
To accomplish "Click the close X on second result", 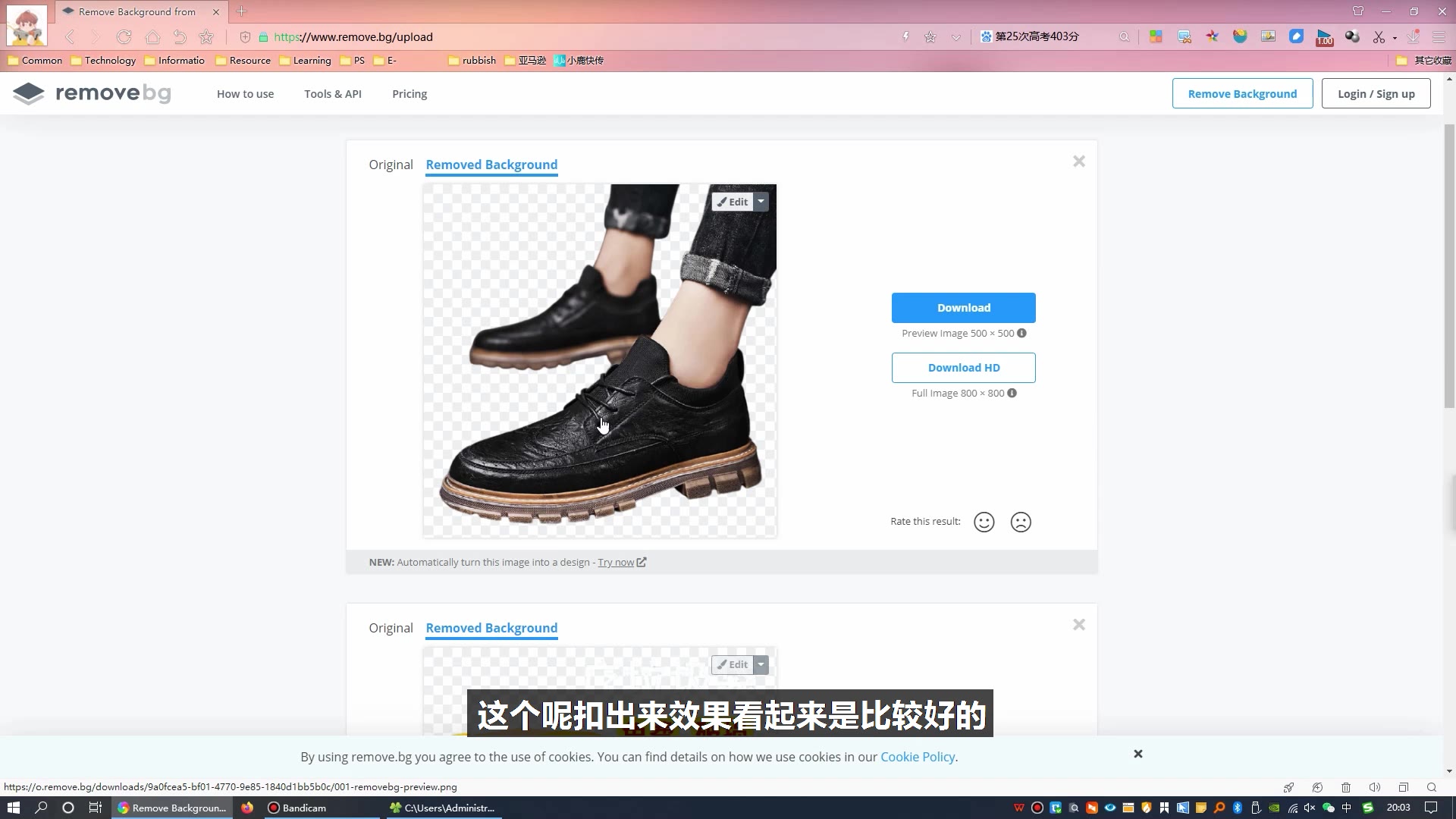I will click(x=1079, y=625).
